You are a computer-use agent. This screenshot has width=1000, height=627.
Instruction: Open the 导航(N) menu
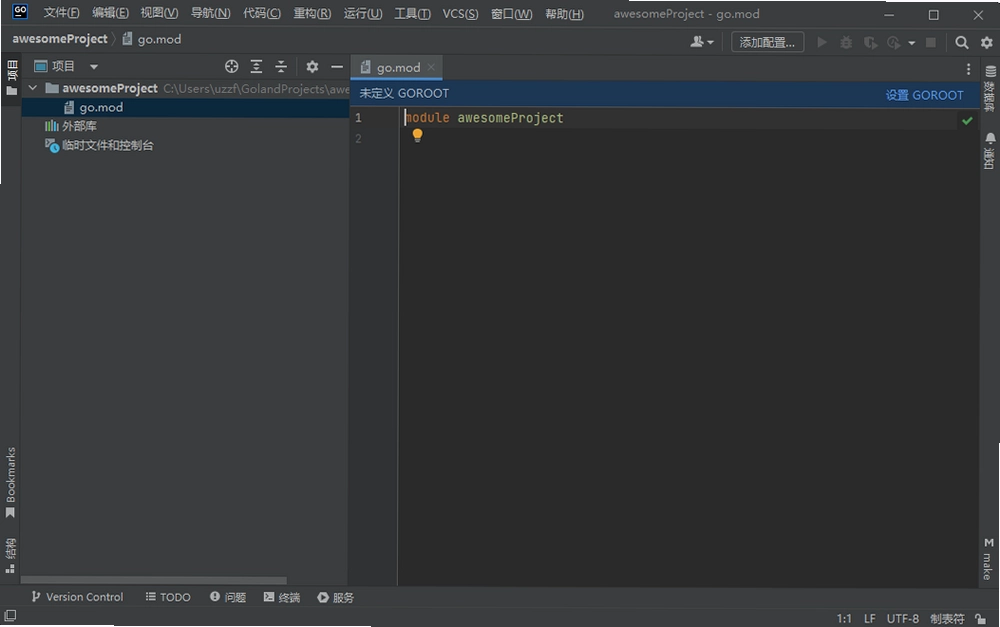coord(210,13)
